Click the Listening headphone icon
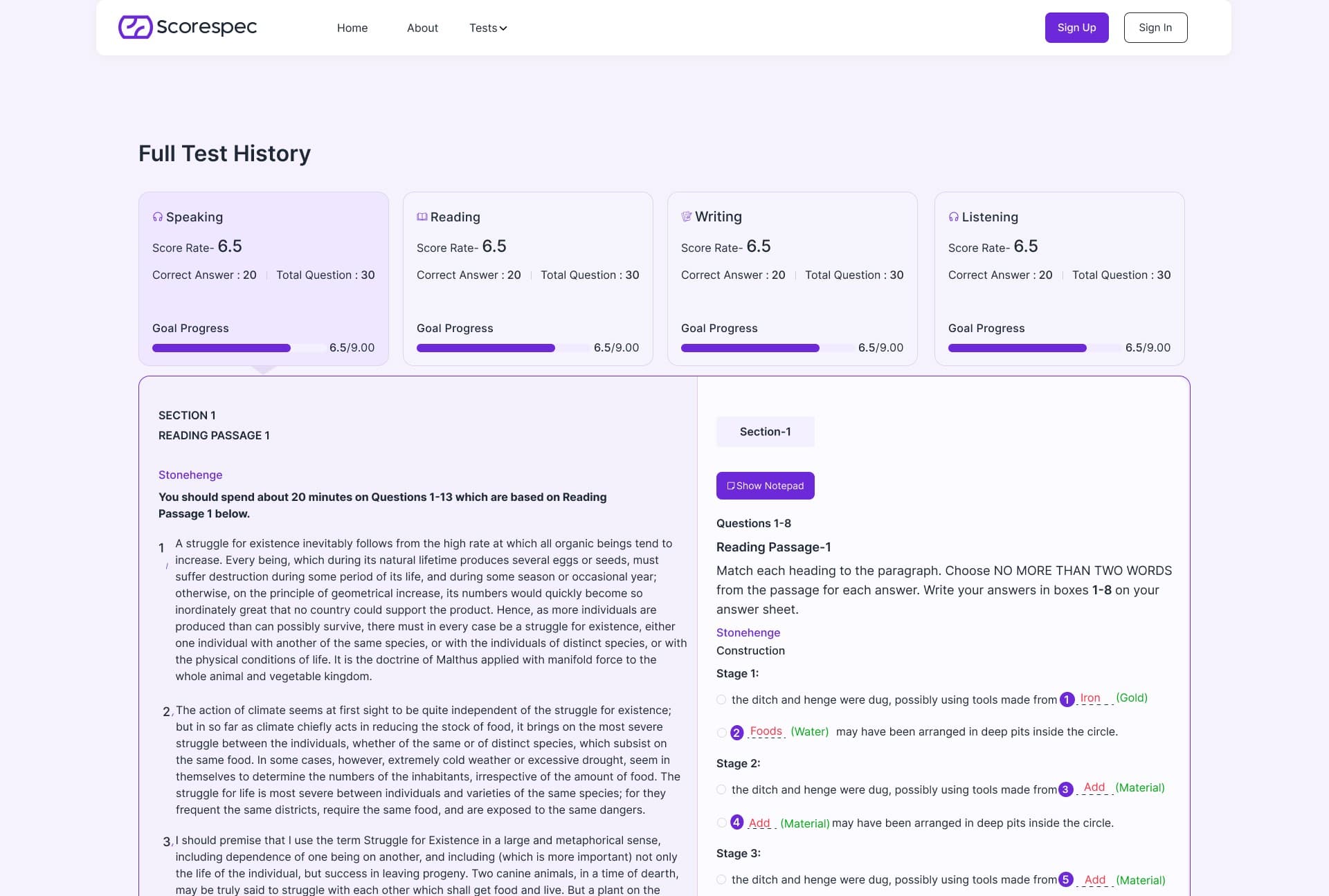The height and width of the screenshot is (896, 1329). click(953, 217)
